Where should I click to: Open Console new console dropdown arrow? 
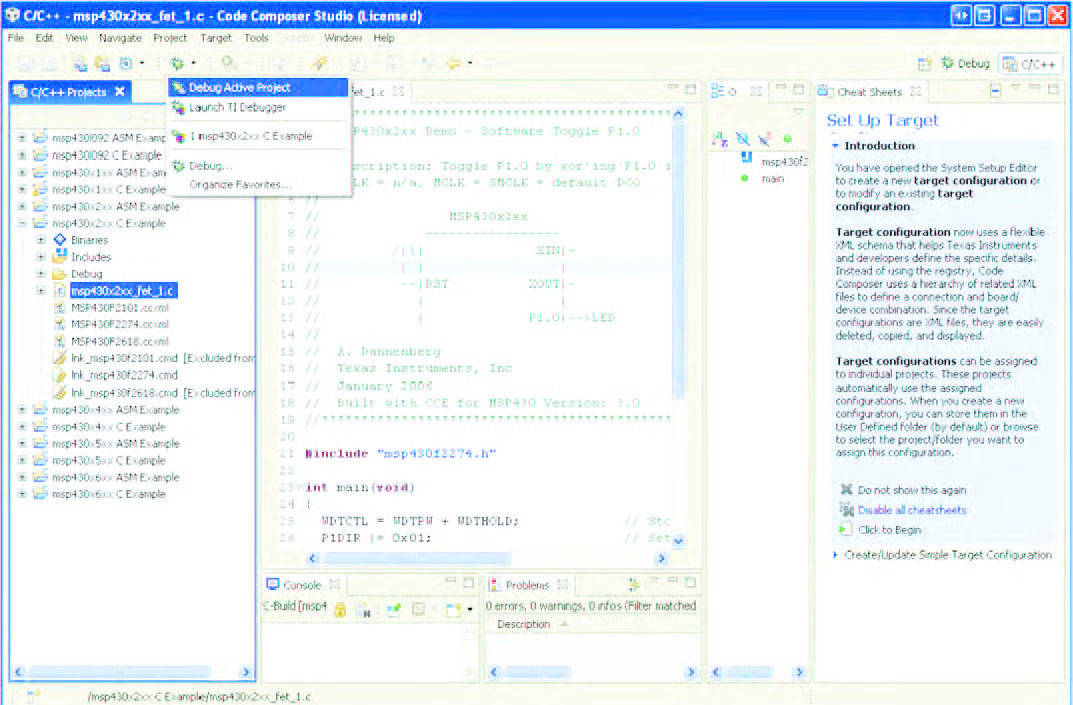coord(470,609)
